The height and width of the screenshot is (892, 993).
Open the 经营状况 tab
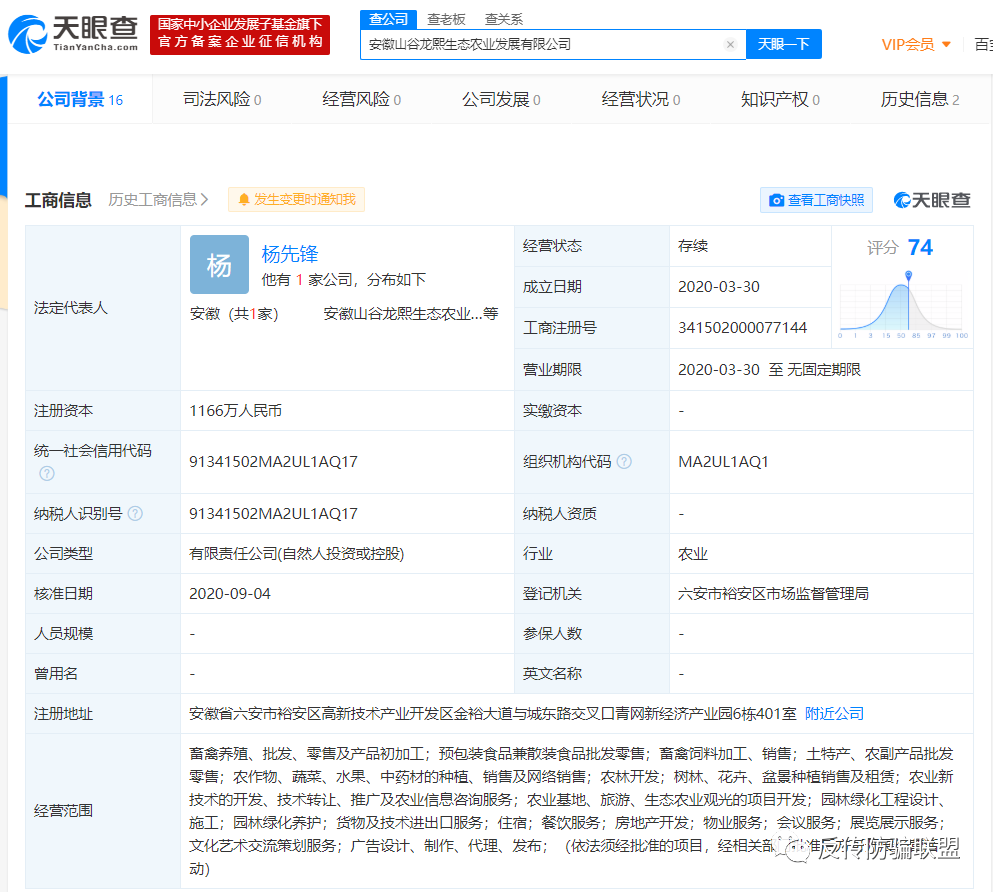(x=640, y=99)
